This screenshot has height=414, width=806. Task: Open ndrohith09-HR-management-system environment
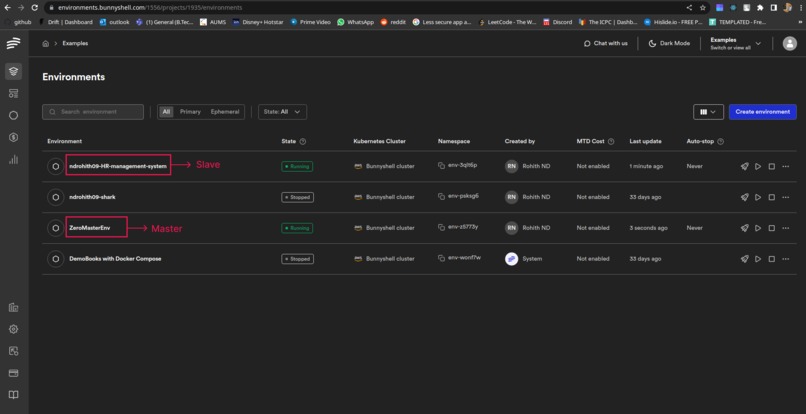[x=118, y=167]
